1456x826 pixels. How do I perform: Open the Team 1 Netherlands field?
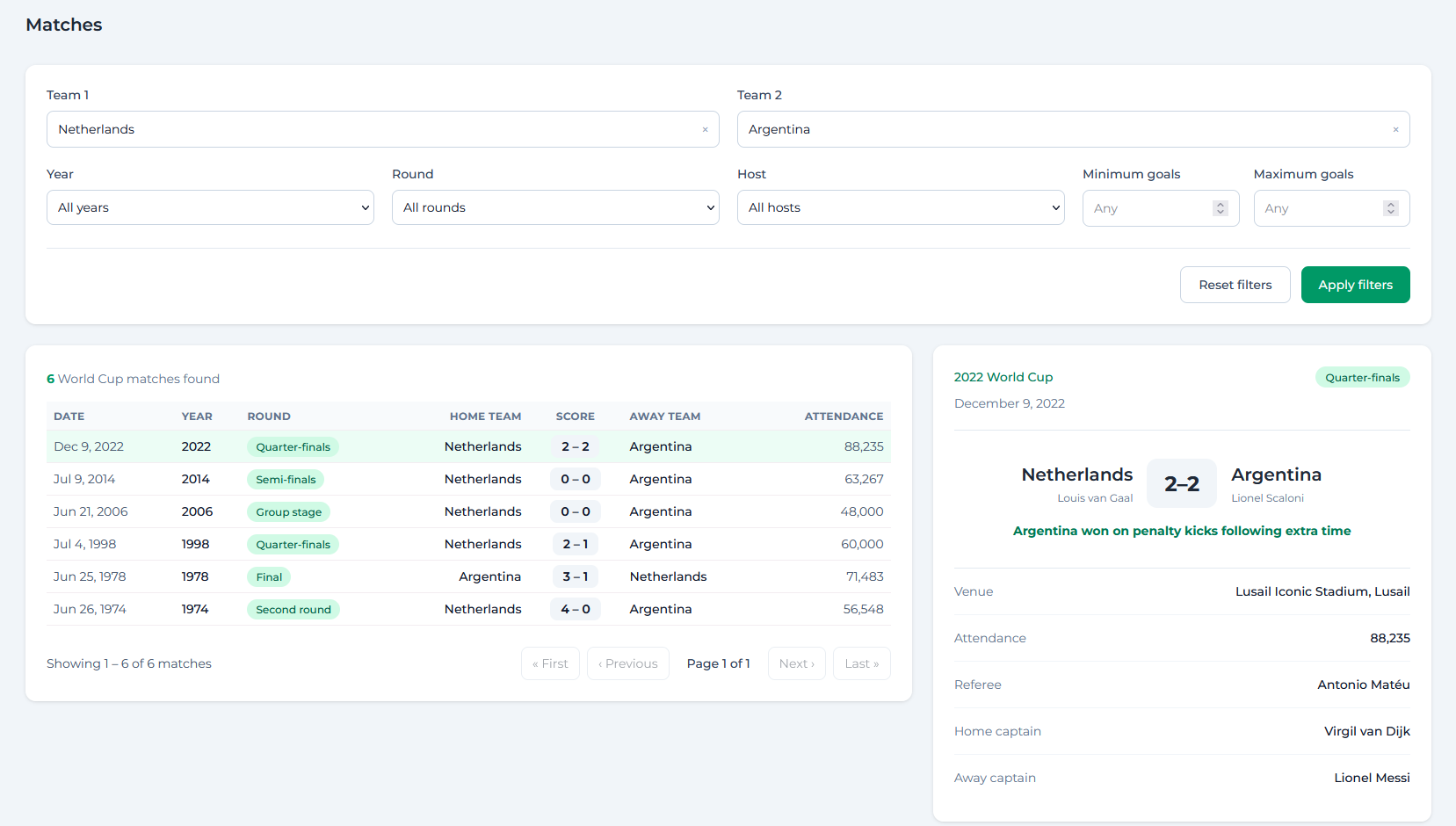click(x=383, y=129)
